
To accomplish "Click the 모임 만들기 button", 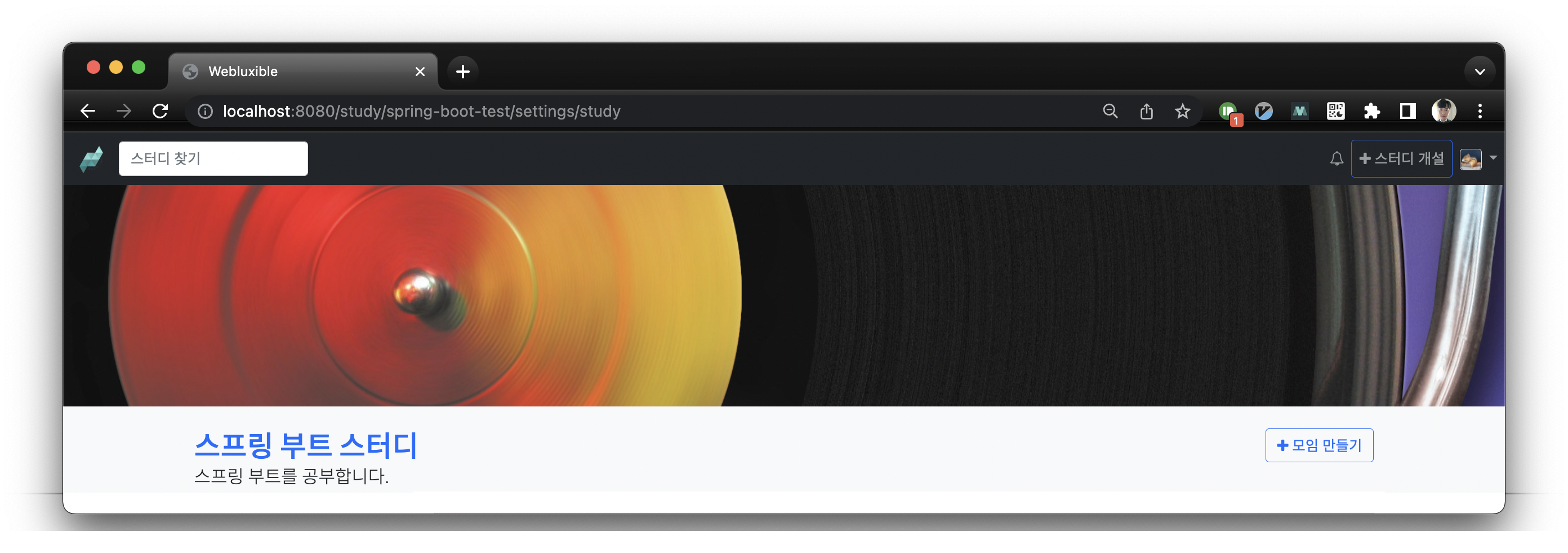I will [1319, 445].
